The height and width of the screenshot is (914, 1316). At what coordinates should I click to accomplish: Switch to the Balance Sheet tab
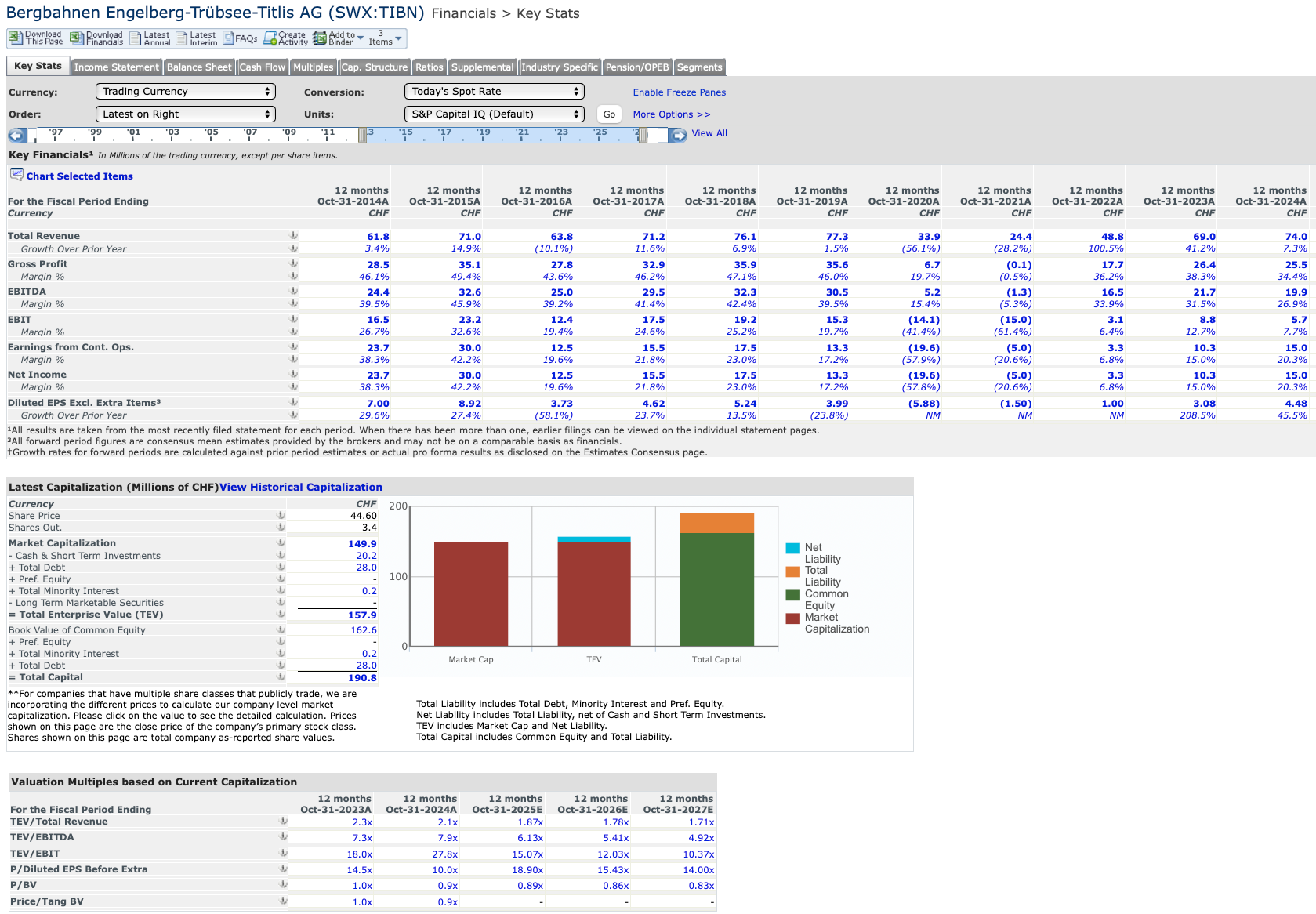point(199,67)
